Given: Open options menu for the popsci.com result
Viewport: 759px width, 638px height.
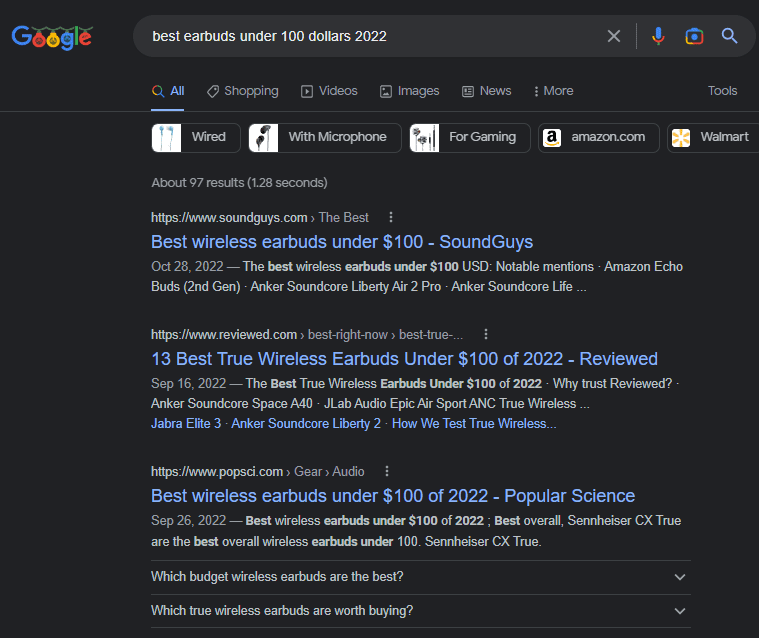Looking at the screenshot, I should click(x=386, y=471).
